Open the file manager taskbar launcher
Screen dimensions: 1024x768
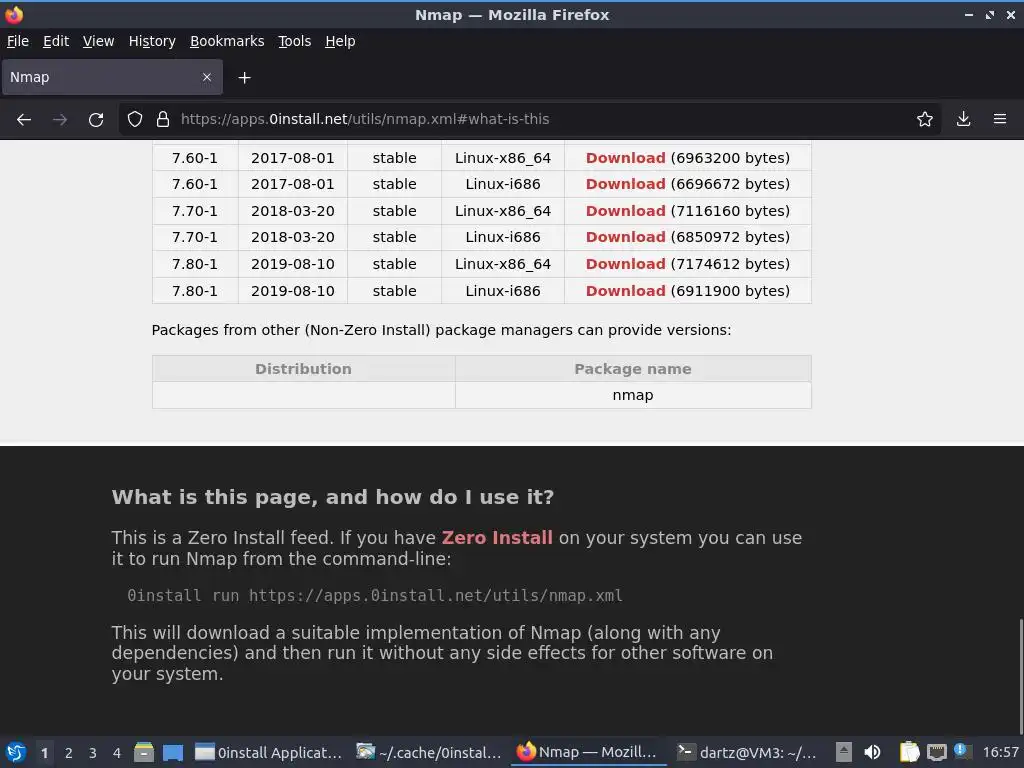pos(144,752)
